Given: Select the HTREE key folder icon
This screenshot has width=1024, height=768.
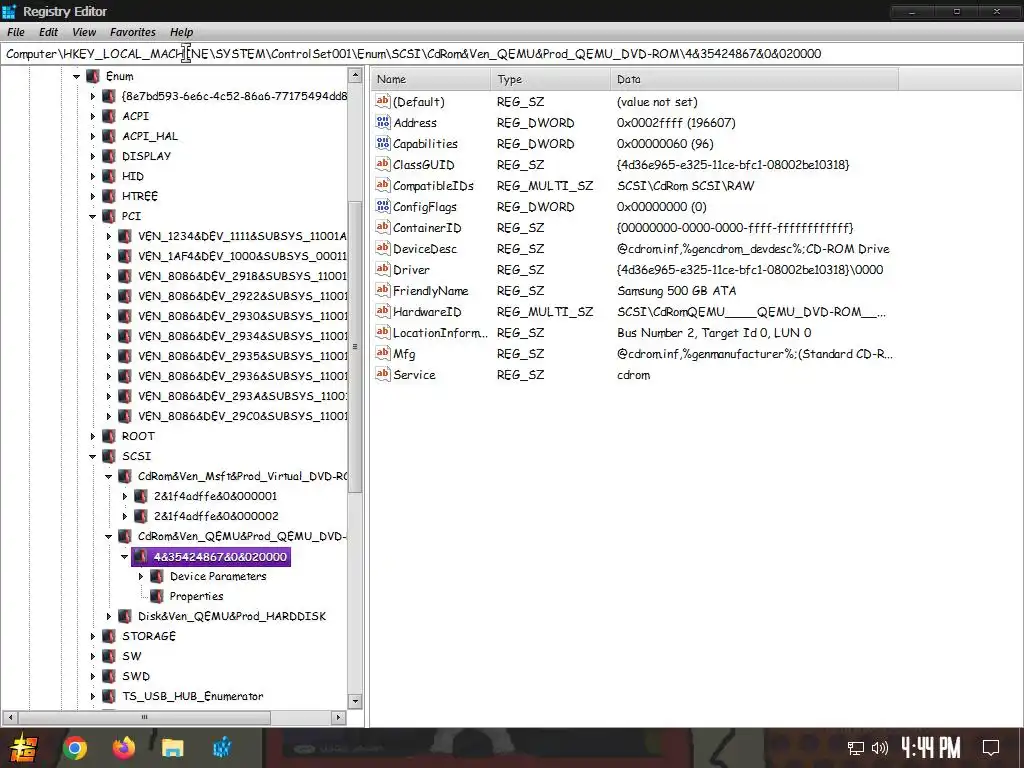Looking at the screenshot, I should click(x=109, y=196).
